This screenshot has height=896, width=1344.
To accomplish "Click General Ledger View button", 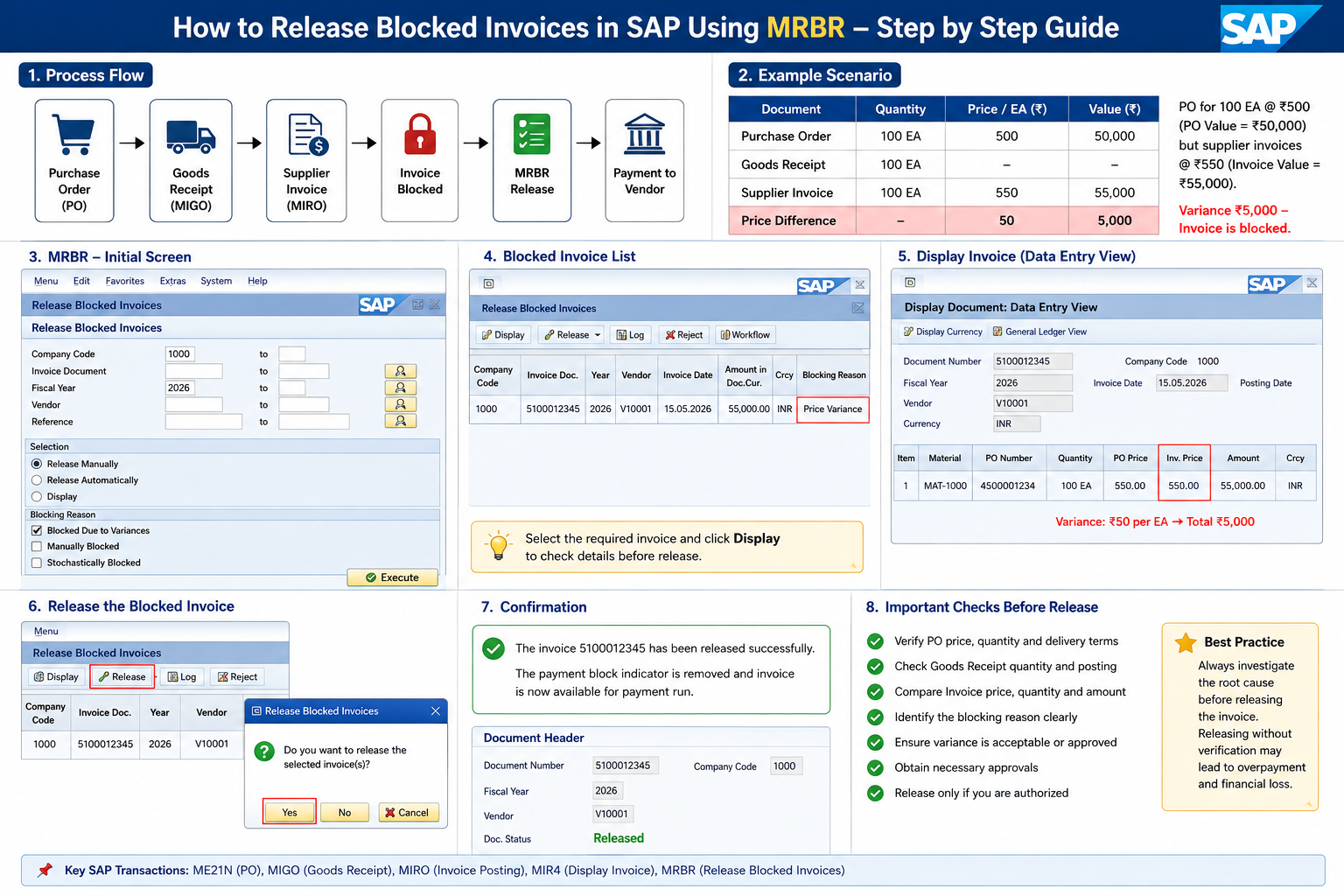I will pyautogui.click(x=1039, y=332).
